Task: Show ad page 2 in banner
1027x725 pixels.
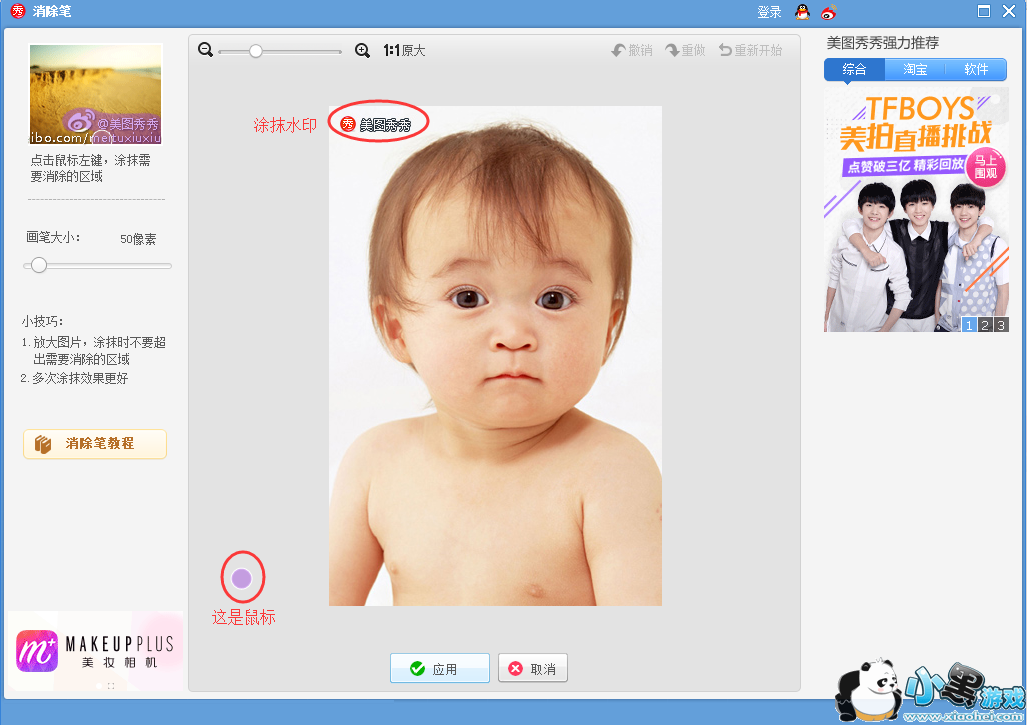Action: [x=984, y=325]
